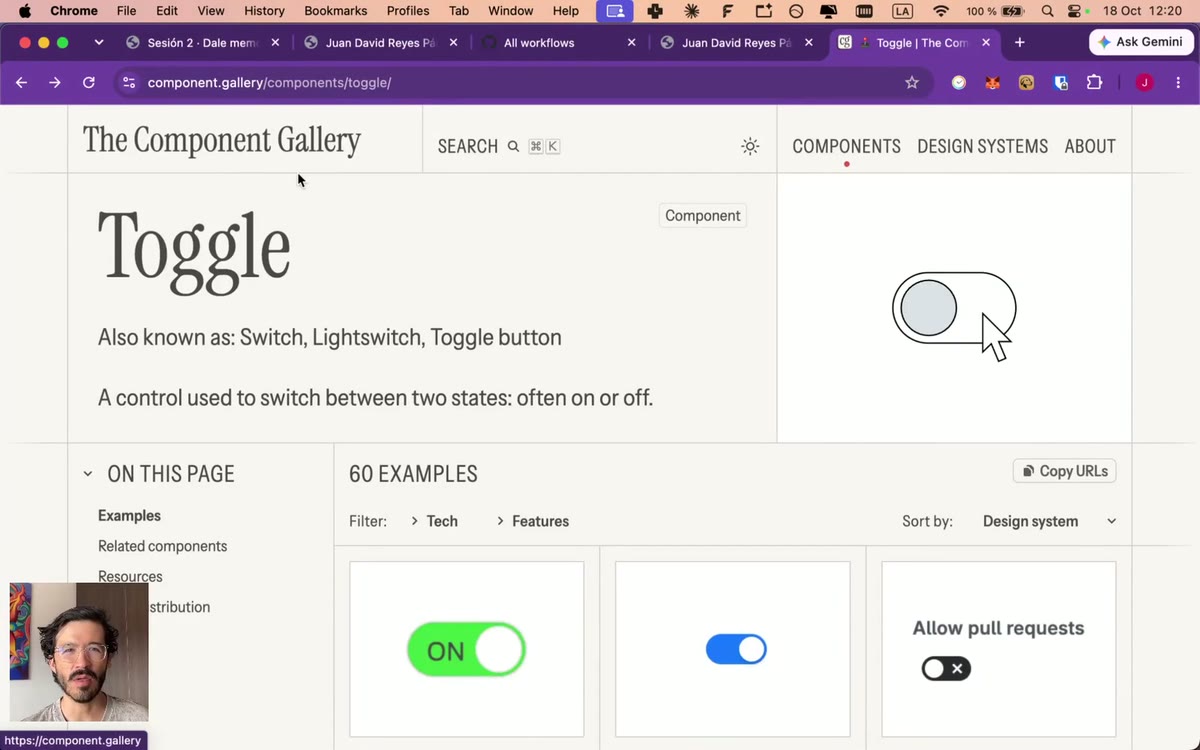This screenshot has width=1200, height=750.
Task: Click the LA input source icon
Action: (x=903, y=11)
